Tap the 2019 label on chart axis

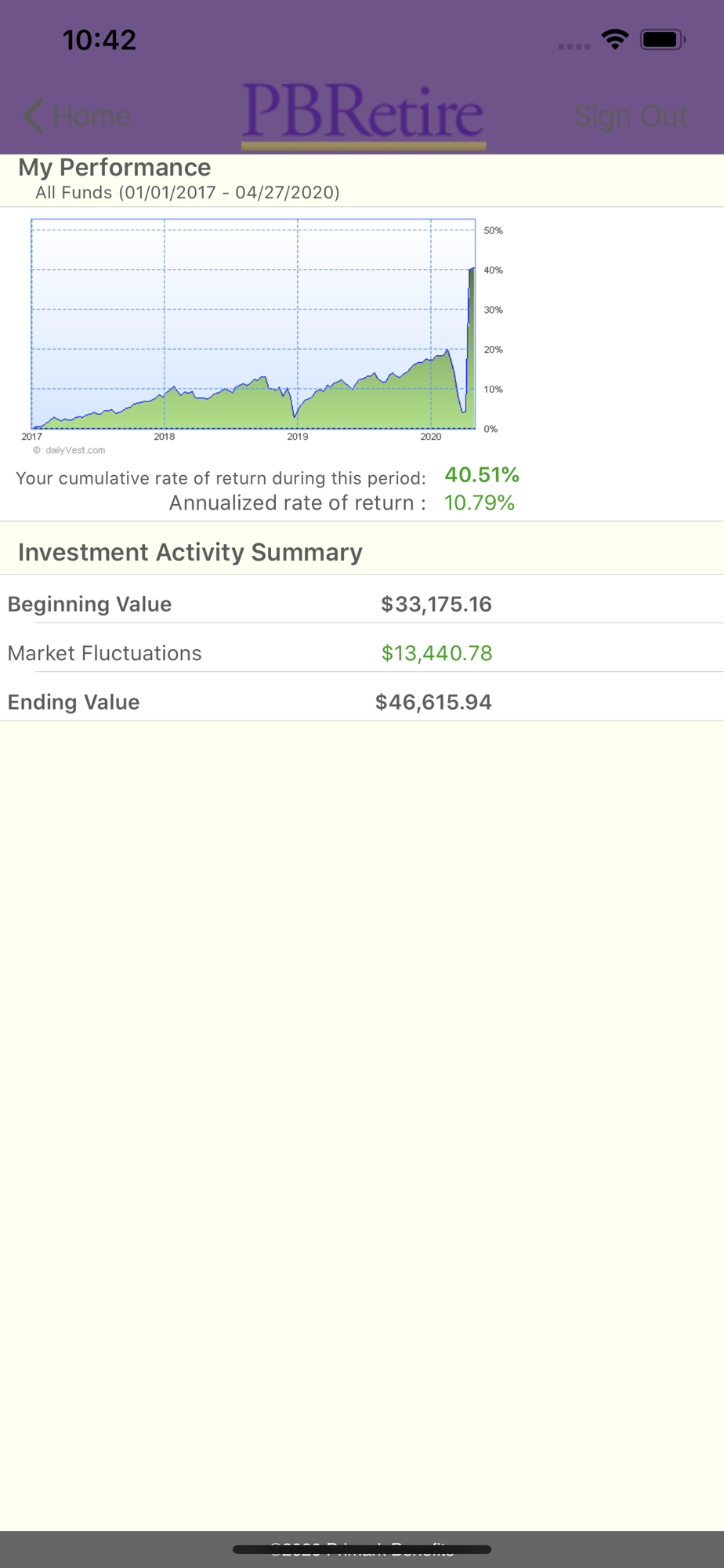(x=298, y=437)
